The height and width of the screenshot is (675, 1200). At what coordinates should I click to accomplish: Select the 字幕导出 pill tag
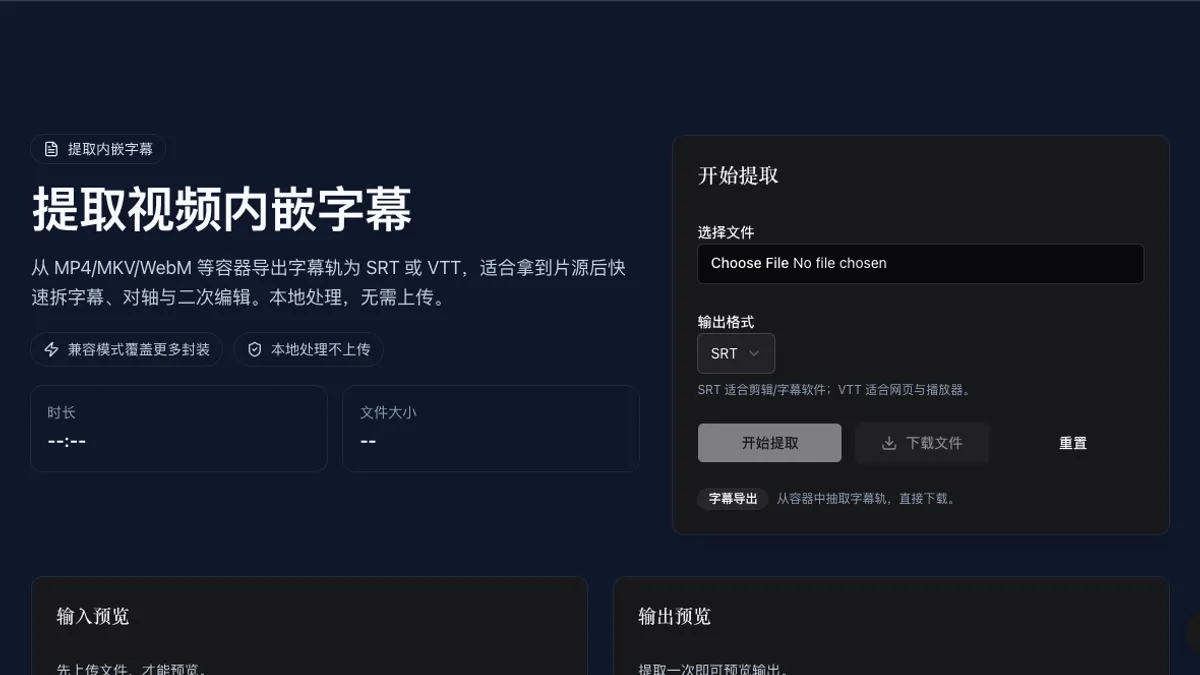(733, 498)
